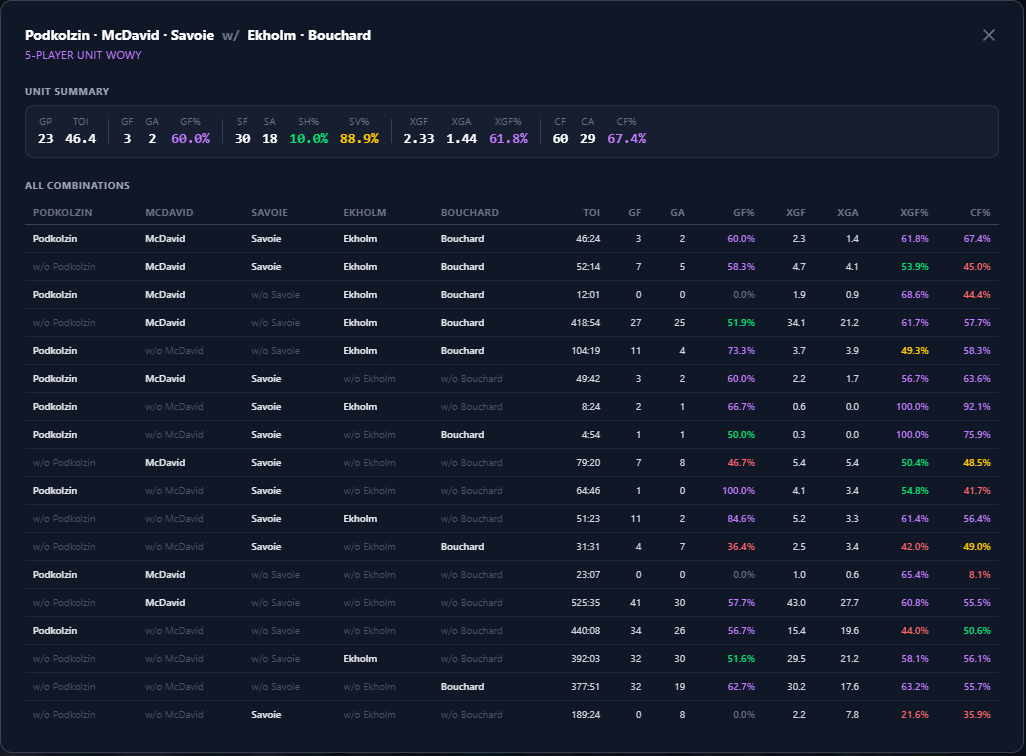The width and height of the screenshot is (1026, 756).
Task: Sort table by XGF% column header
Action: pos(914,213)
